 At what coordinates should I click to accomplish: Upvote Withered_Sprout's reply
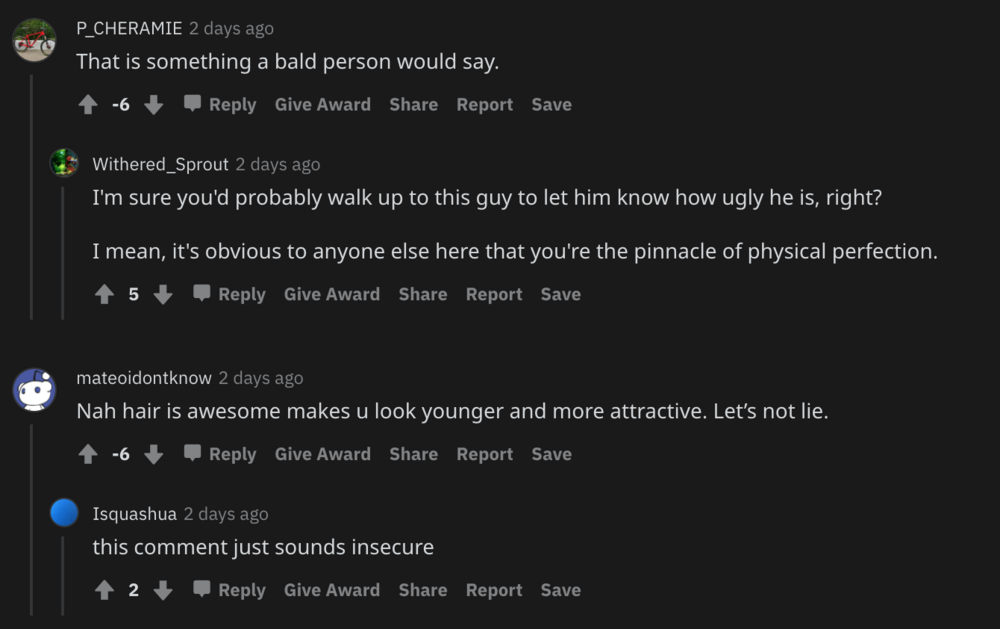tap(104, 295)
